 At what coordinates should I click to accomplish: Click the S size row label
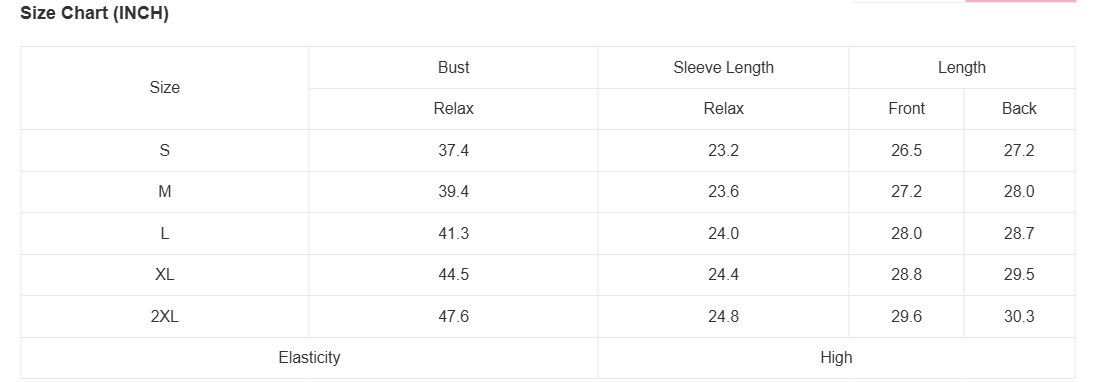pos(165,150)
